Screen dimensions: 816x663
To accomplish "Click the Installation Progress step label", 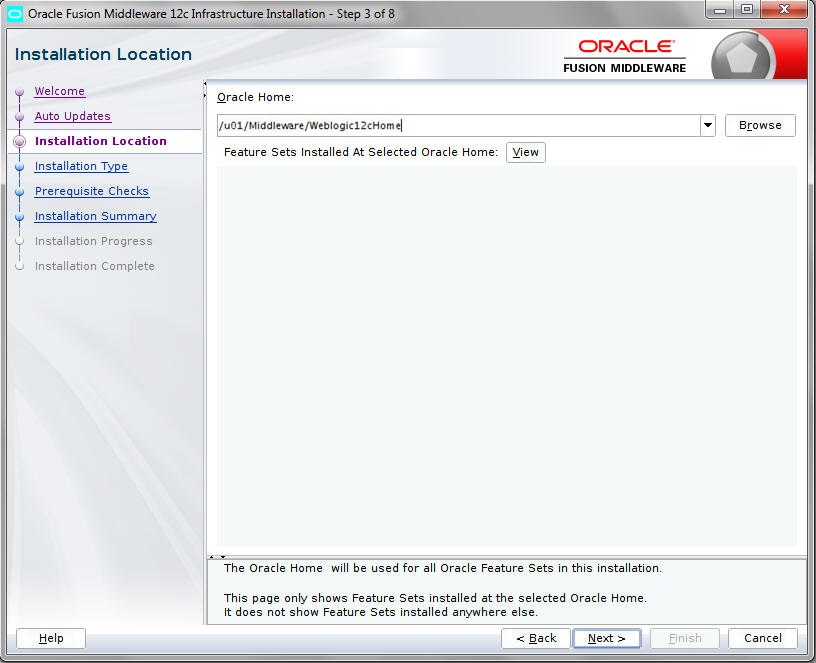I will pos(94,241).
